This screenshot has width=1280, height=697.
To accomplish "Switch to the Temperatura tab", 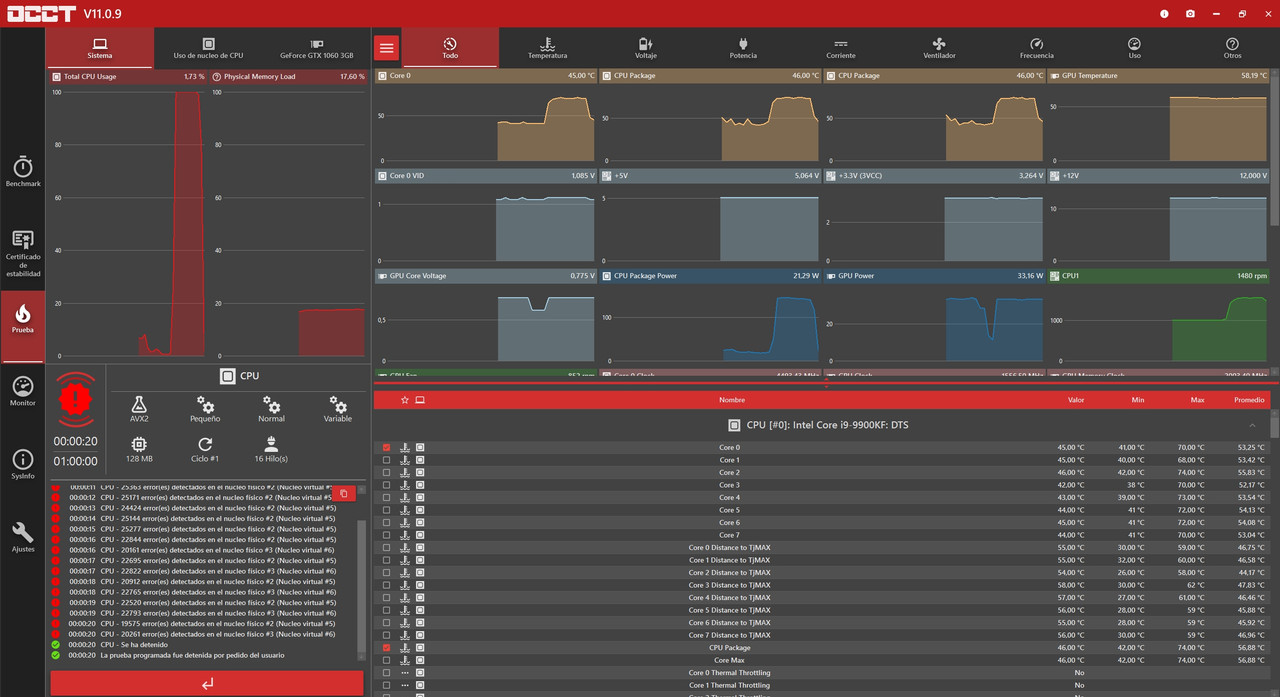I will point(547,48).
